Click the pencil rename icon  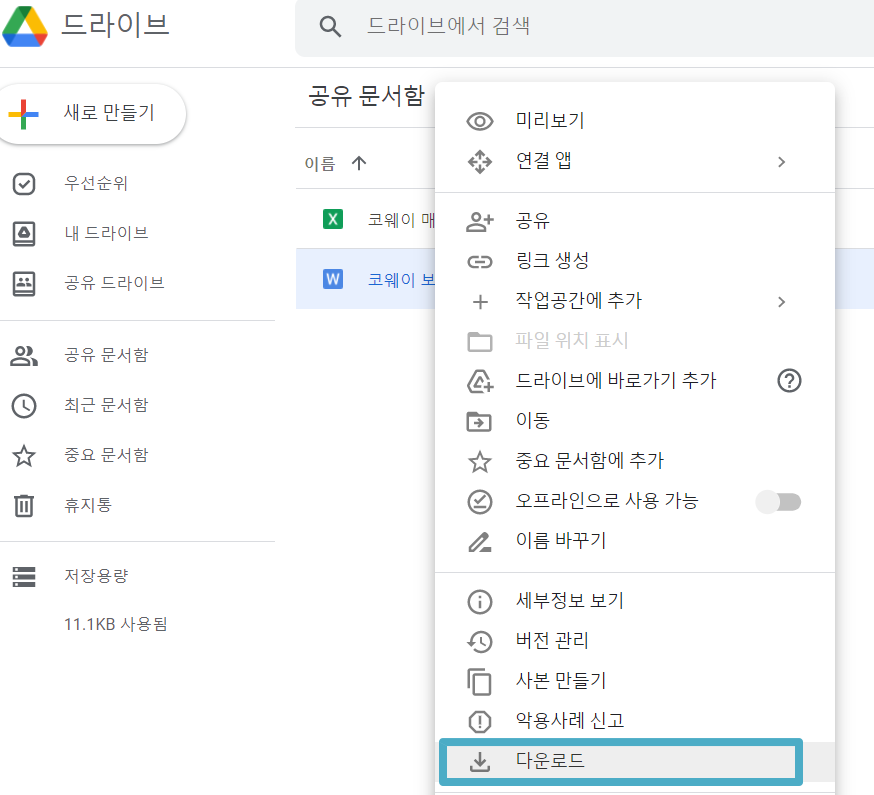tap(480, 542)
